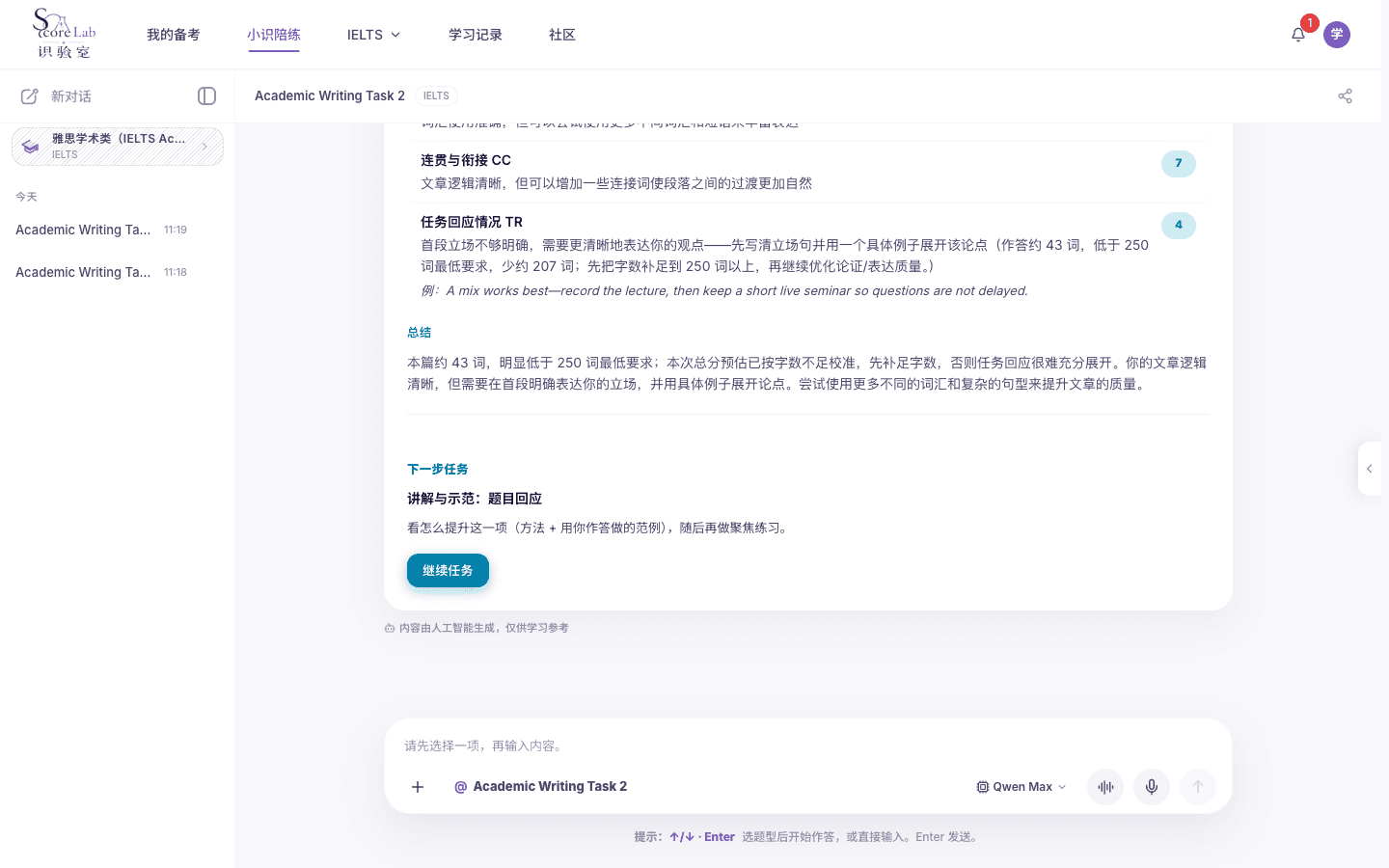Open 社区 tab
The image size is (1389, 868).
562,35
